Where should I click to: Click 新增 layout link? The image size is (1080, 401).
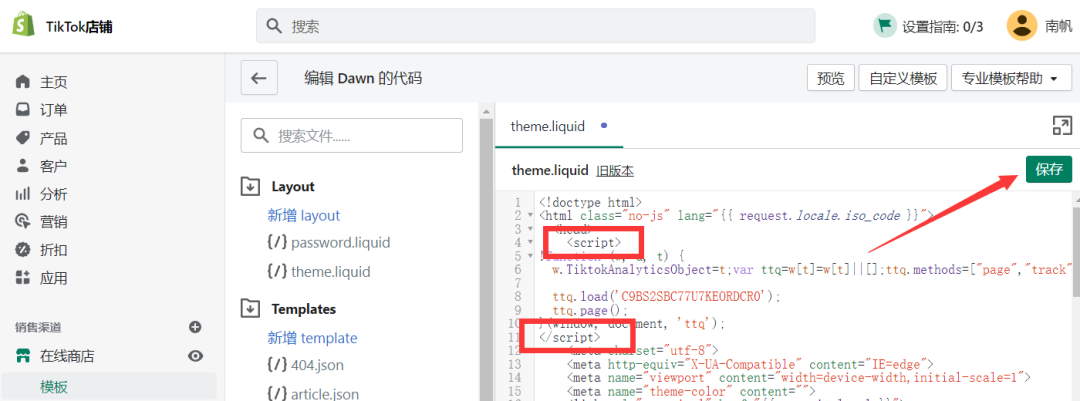tap(304, 215)
